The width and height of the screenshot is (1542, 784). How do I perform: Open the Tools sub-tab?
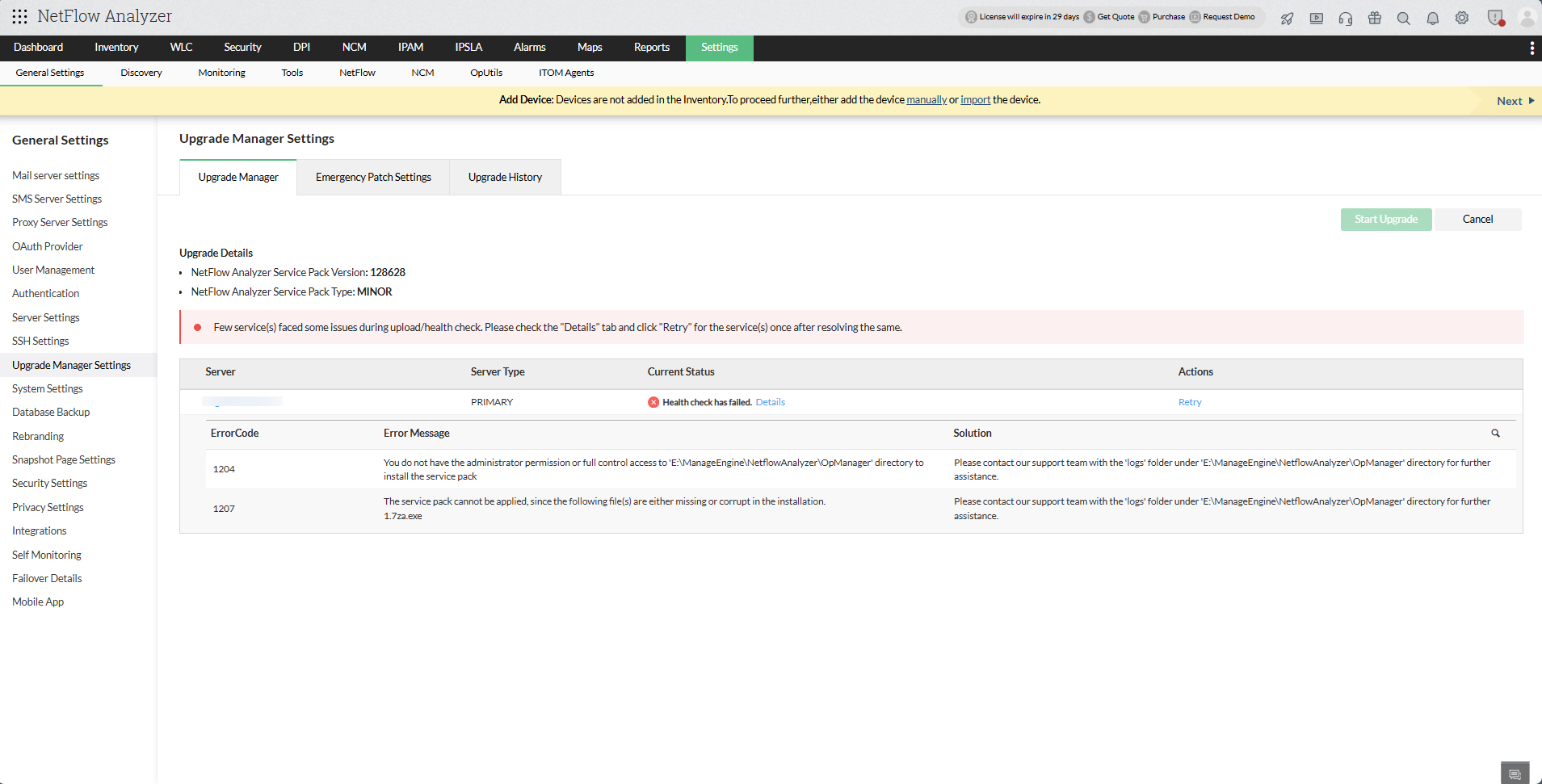[x=292, y=73]
